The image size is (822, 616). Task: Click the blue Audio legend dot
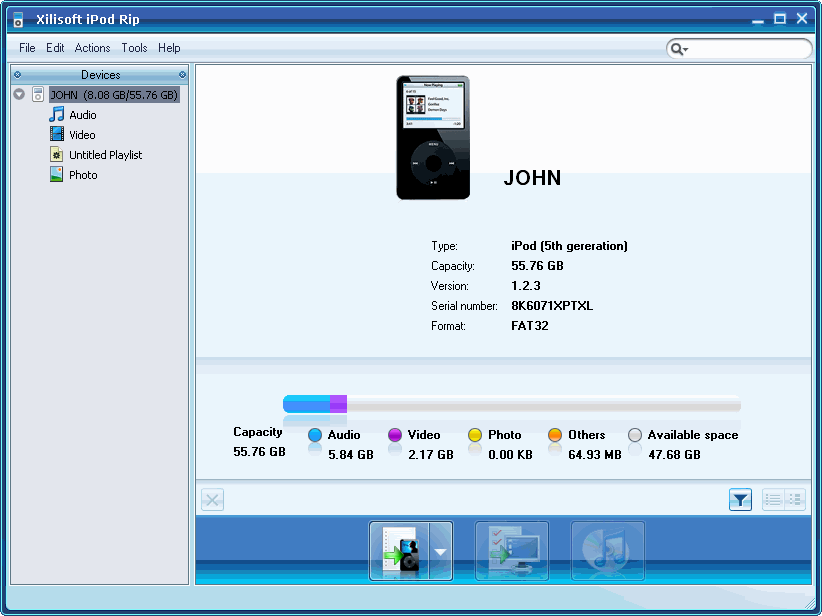click(315, 435)
